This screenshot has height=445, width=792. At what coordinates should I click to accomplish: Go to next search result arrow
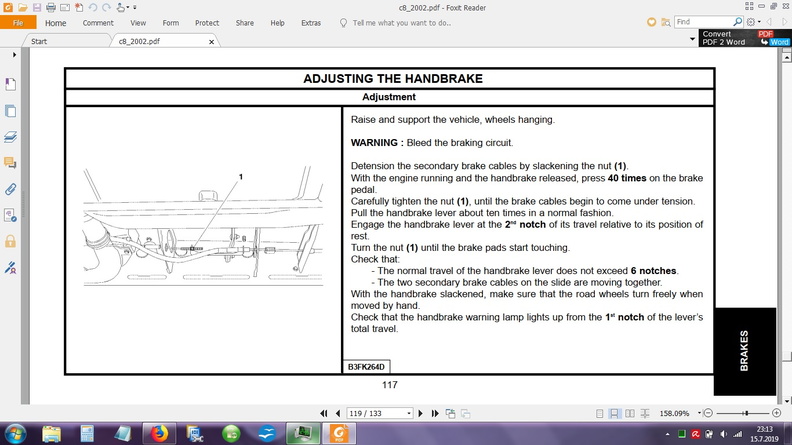(784, 22)
